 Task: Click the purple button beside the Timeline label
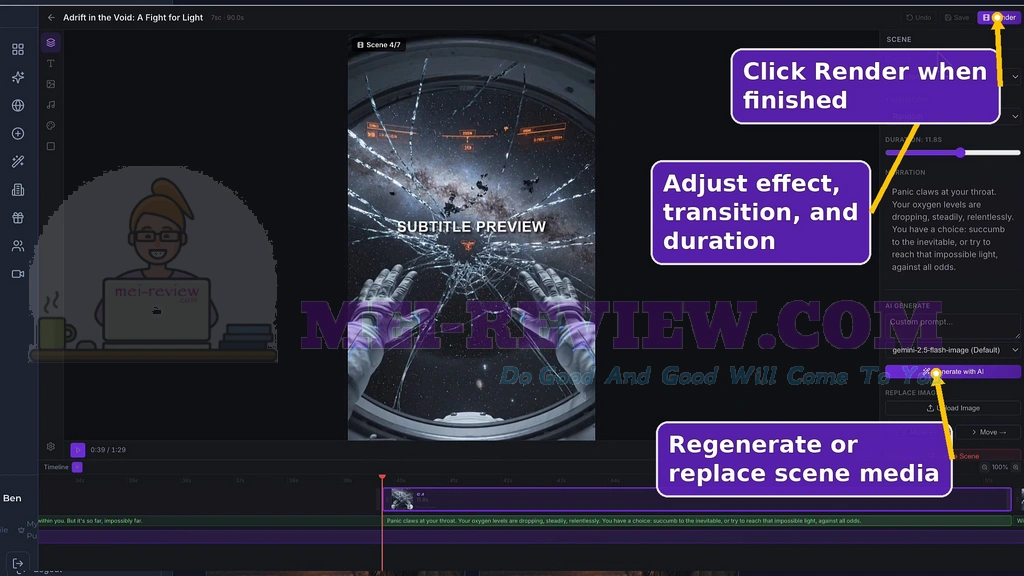point(77,467)
